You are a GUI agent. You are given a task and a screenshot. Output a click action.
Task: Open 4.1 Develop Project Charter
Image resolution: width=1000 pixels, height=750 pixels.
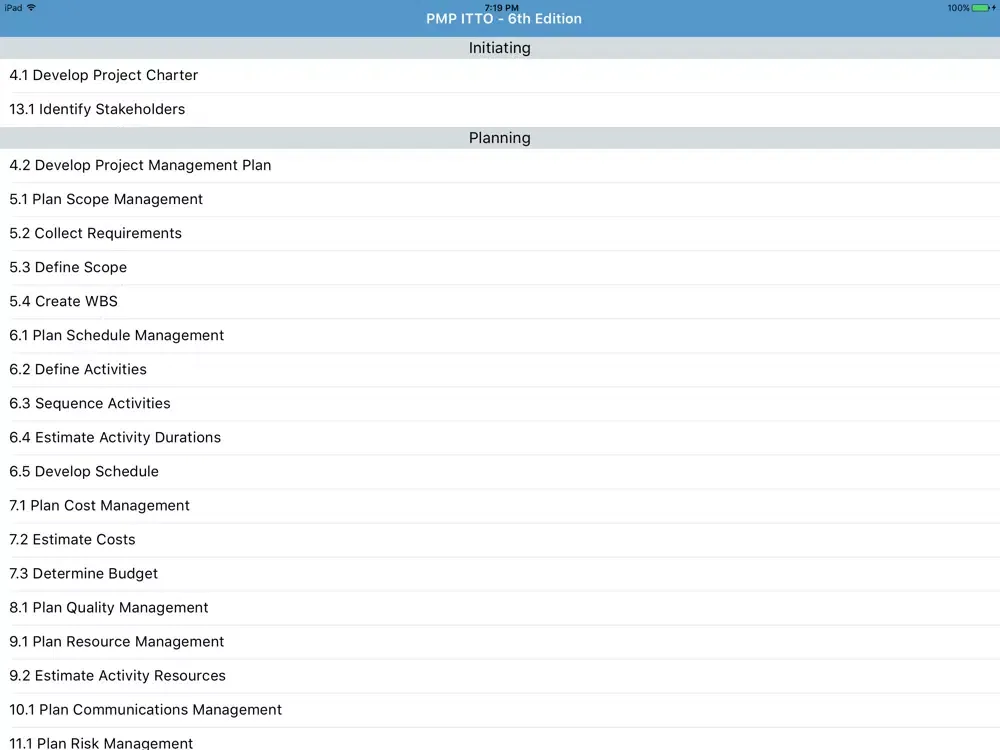[500, 75]
